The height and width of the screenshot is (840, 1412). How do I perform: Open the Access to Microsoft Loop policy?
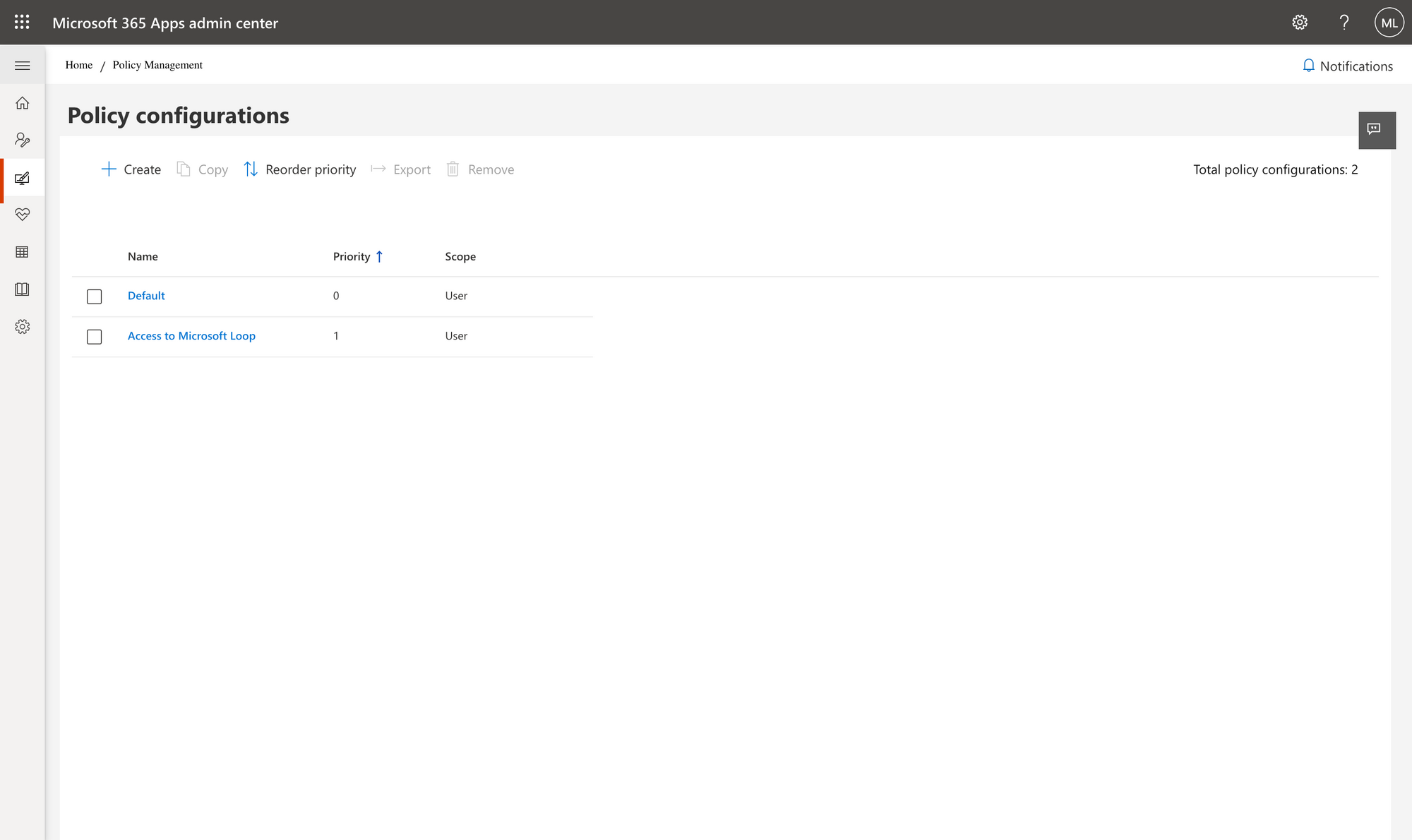click(x=191, y=335)
